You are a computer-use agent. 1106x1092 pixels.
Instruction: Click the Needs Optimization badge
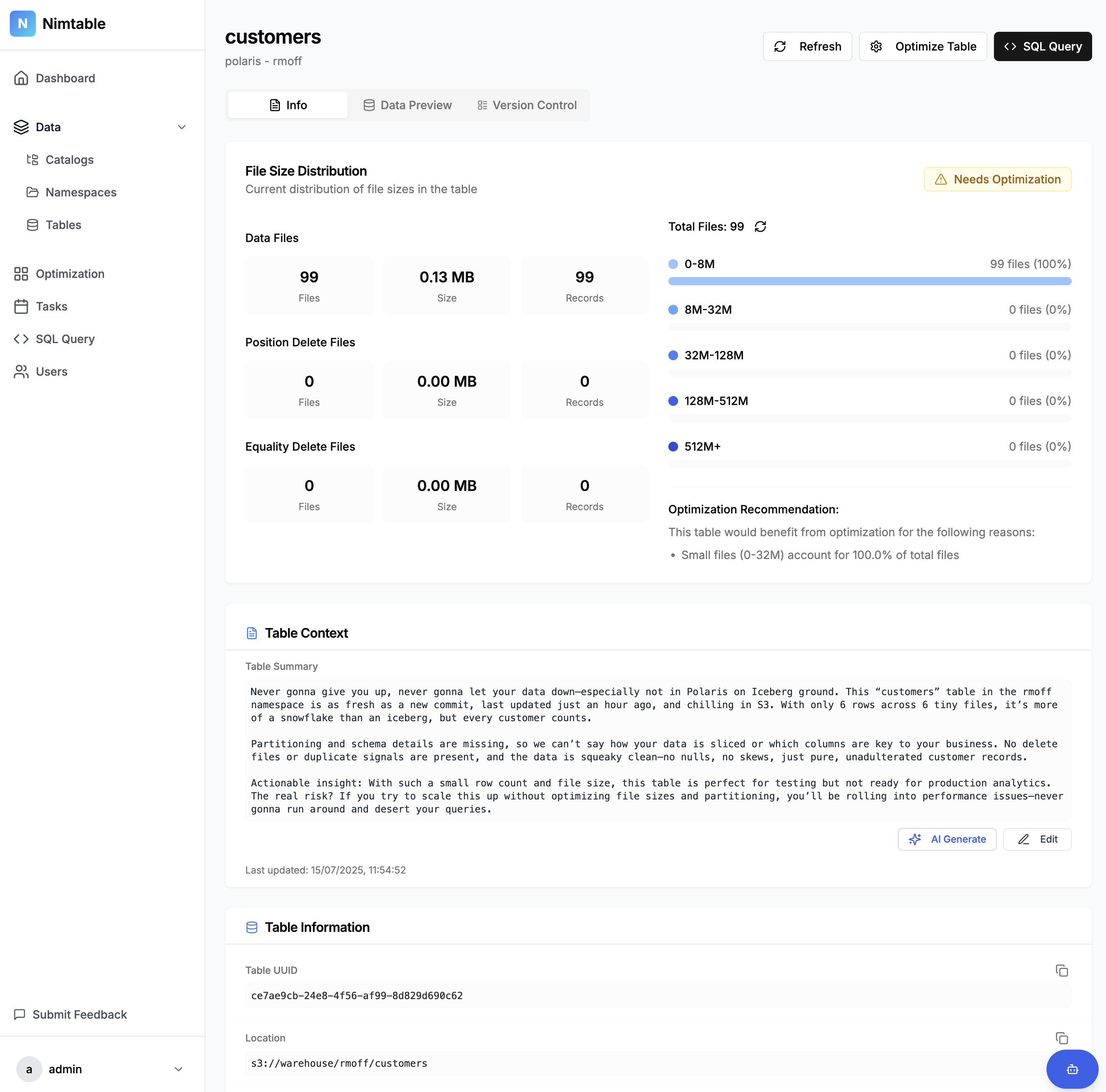997,179
